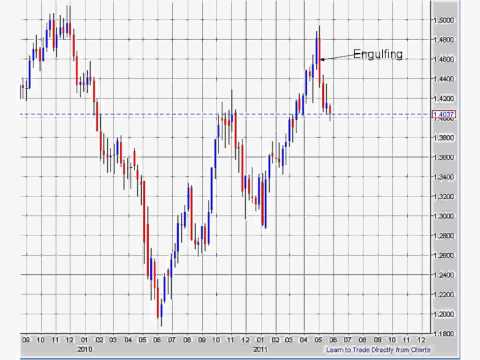Click the 1.1800 price axis label
The width and height of the screenshot is (480, 360).
(x=444, y=334)
